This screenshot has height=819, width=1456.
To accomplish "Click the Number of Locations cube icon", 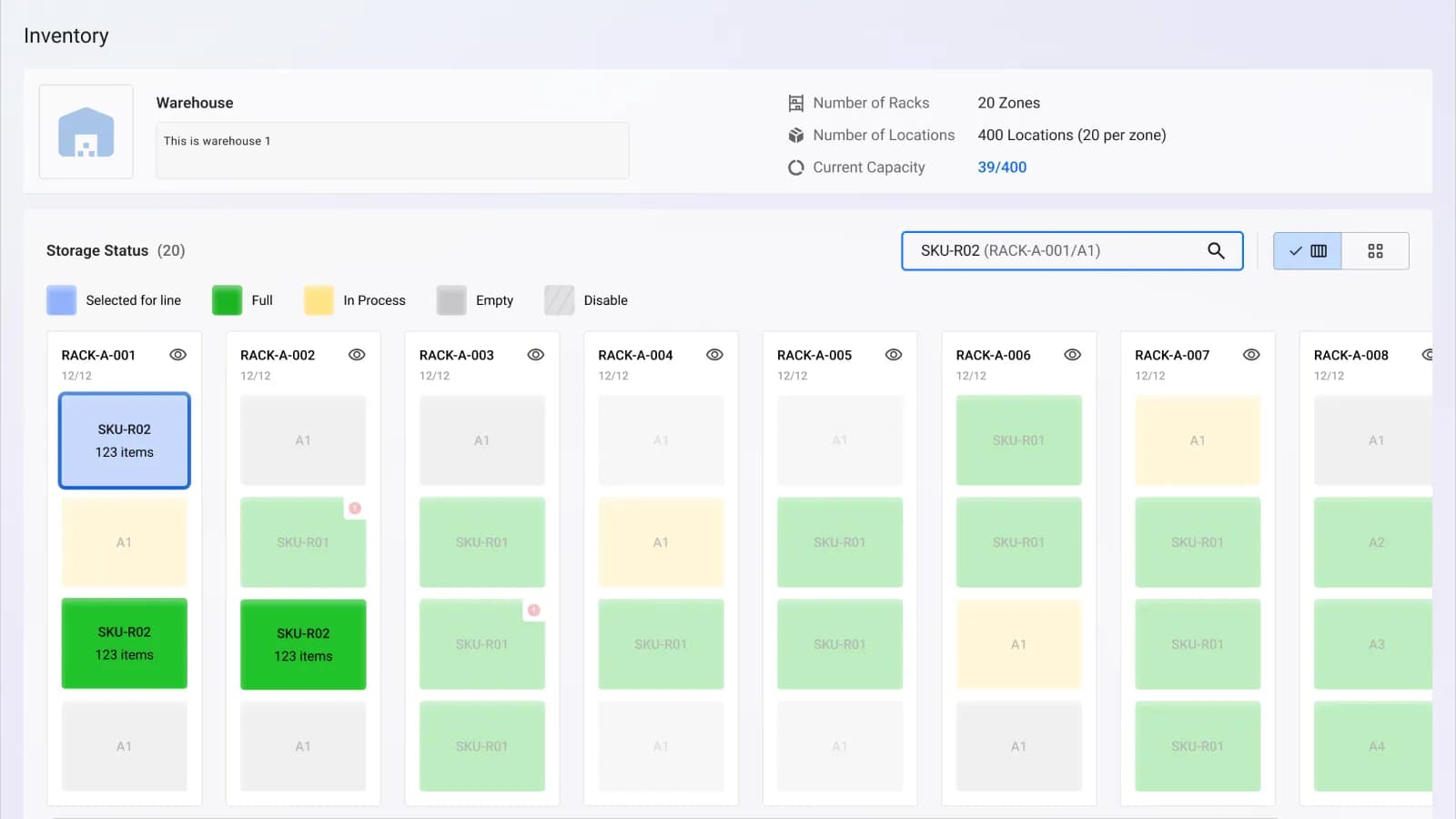I will [796, 135].
